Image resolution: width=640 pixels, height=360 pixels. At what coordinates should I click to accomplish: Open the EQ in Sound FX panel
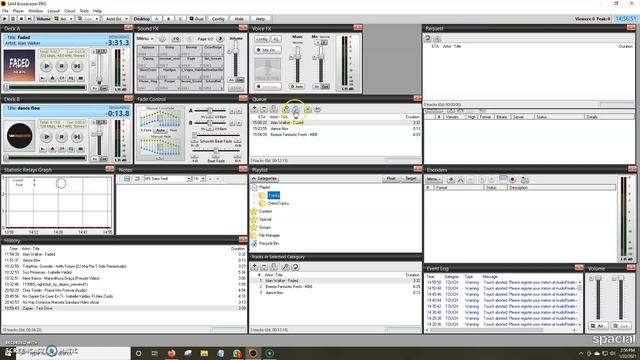click(x=176, y=39)
